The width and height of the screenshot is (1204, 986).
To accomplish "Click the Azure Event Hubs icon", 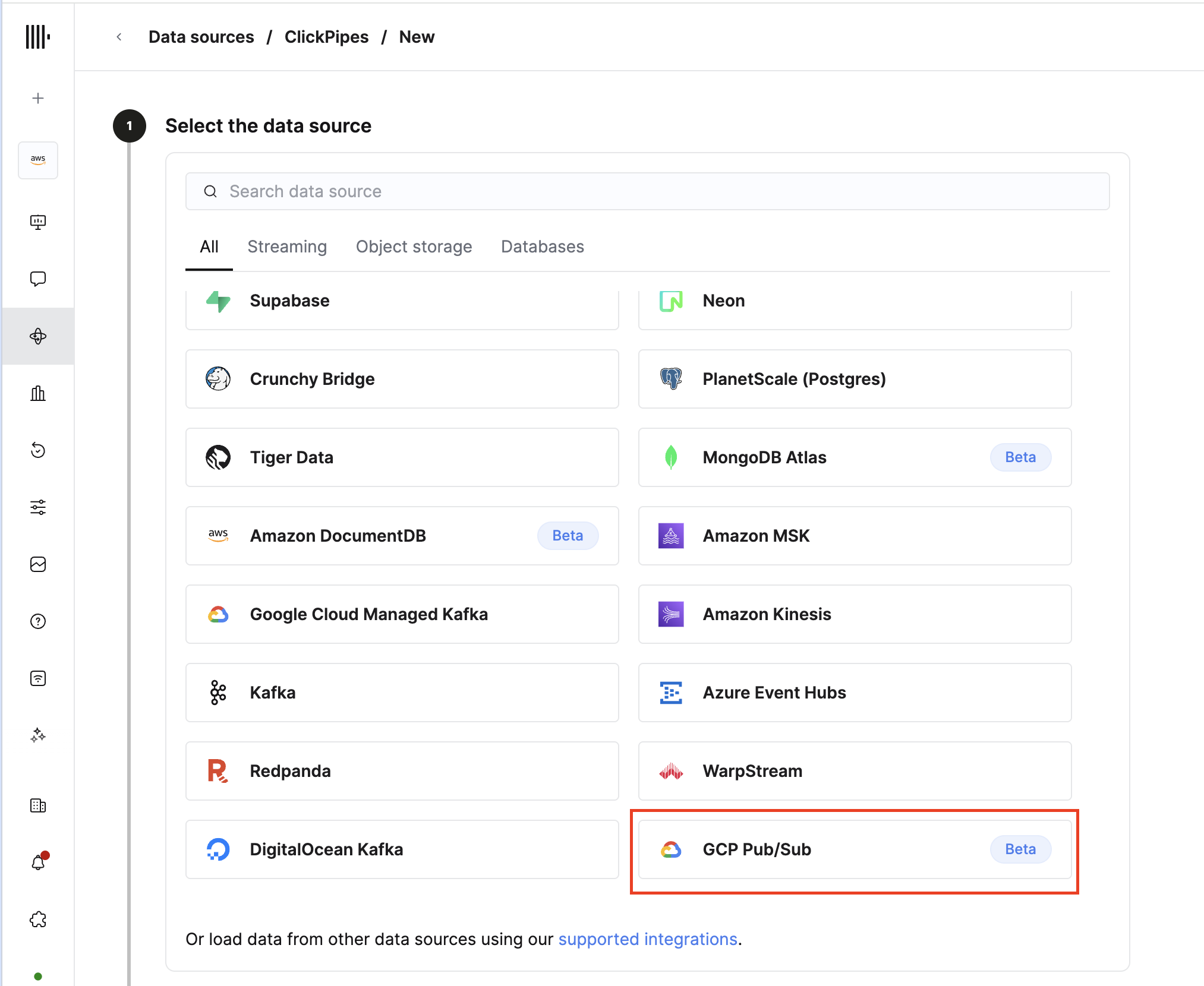I will [x=671, y=693].
